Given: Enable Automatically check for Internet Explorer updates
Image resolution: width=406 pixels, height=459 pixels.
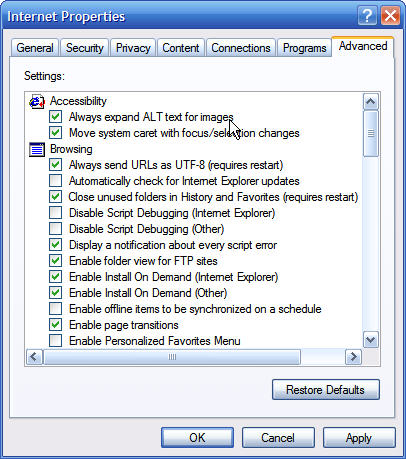Looking at the screenshot, I should coord(55,181).
